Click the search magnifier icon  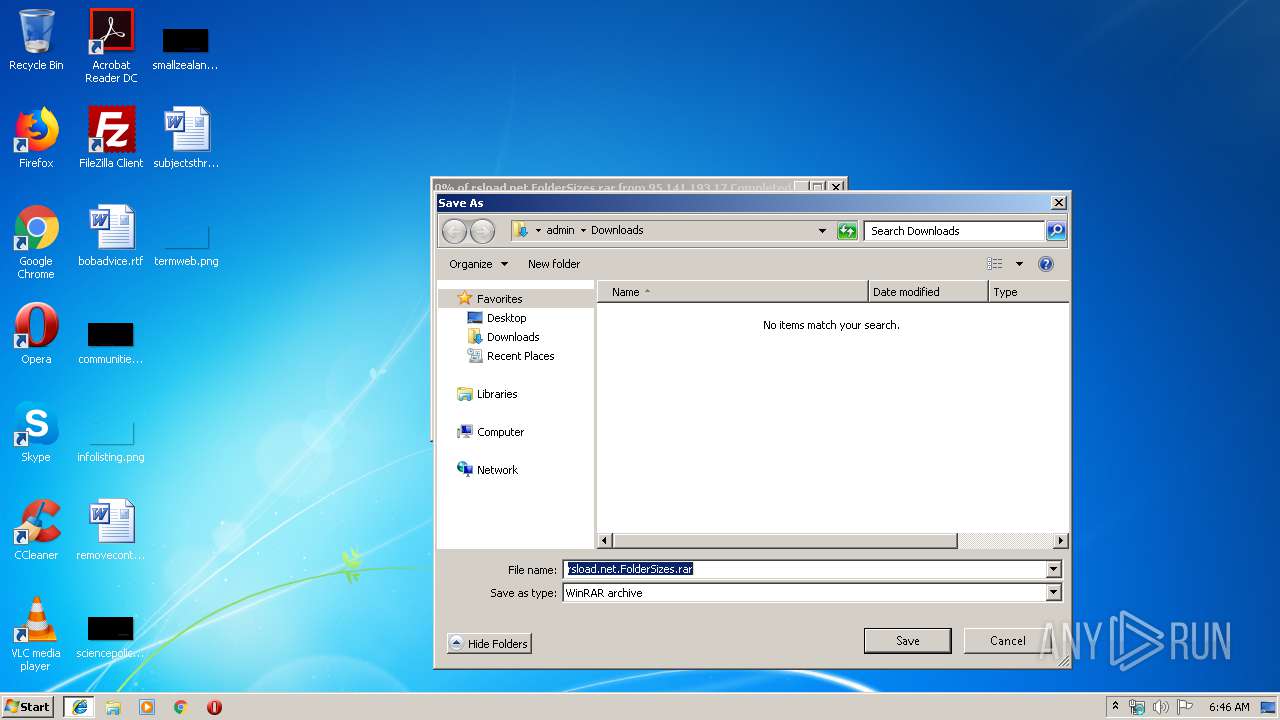pos(1056,231)
